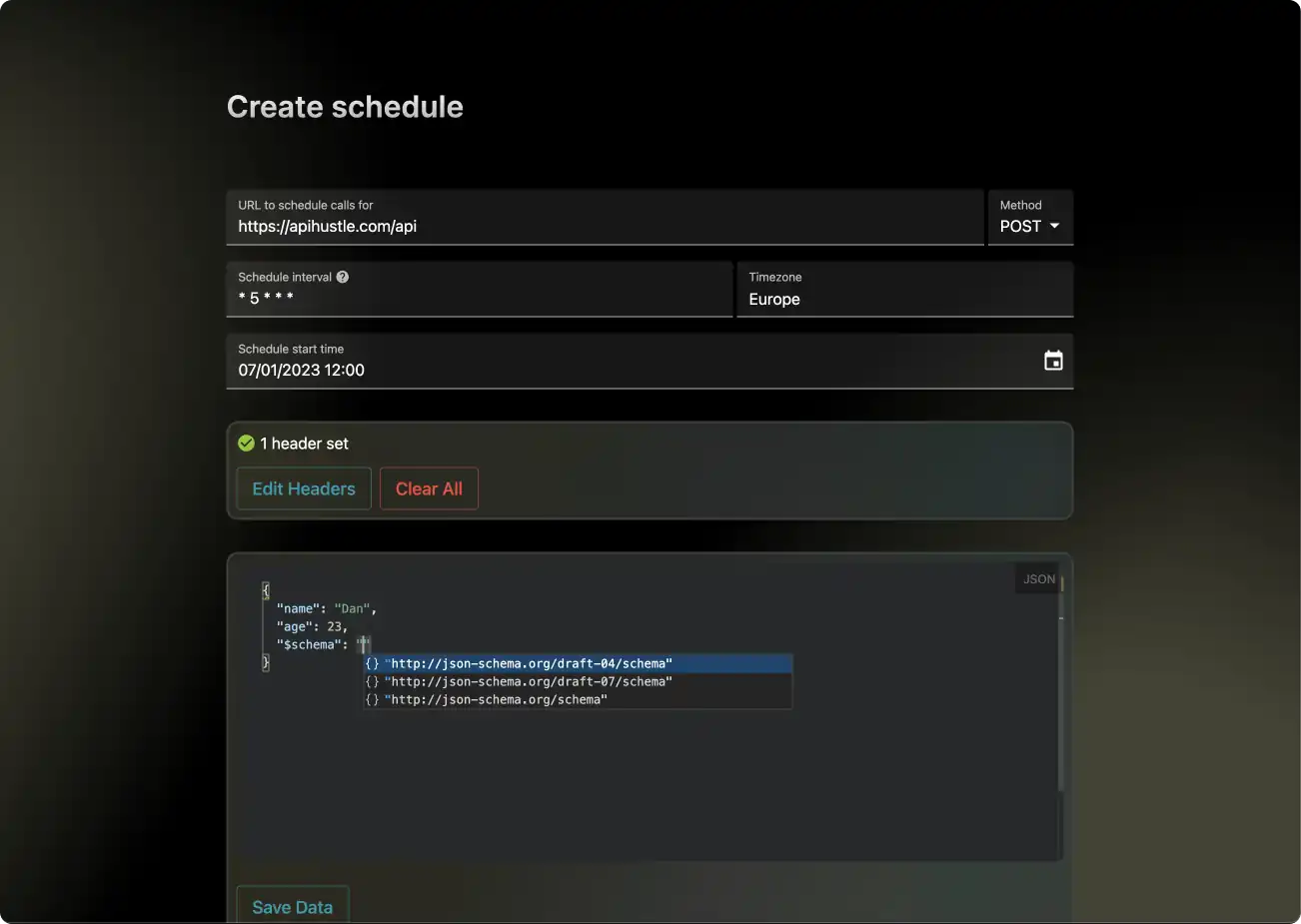Open the calendar picker for Schedule start time

(x=1053, y=361)
